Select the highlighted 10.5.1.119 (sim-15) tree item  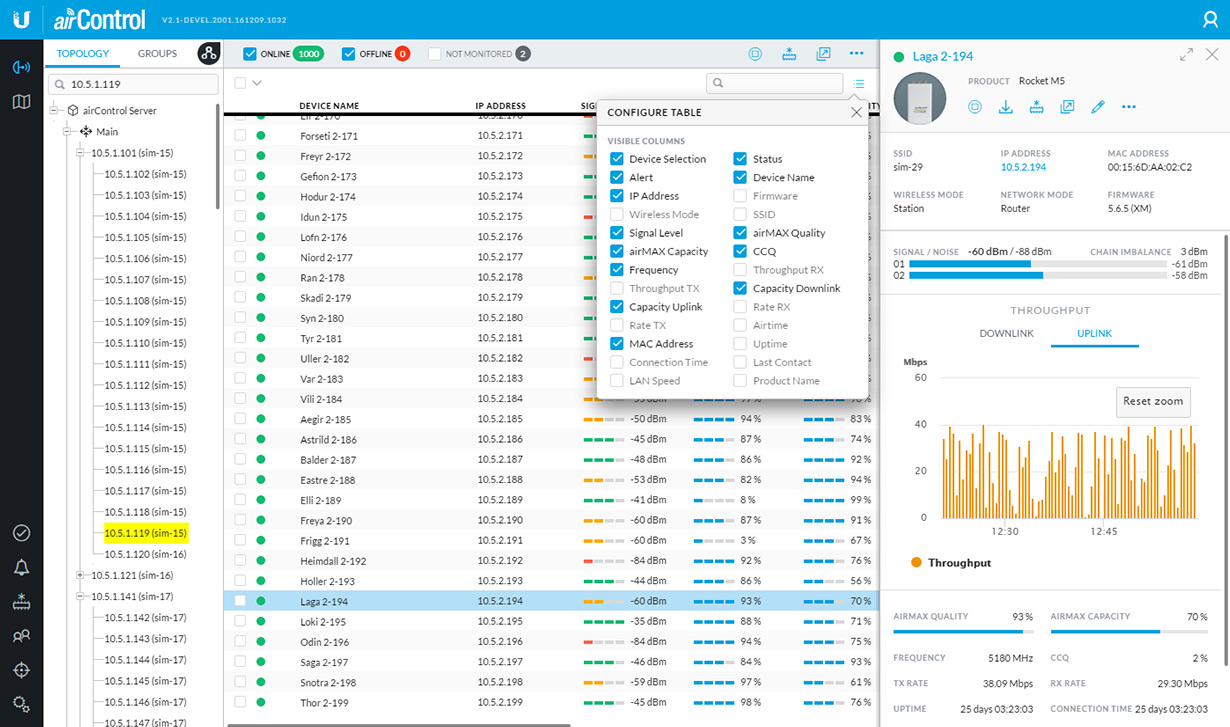pos(145,533)
